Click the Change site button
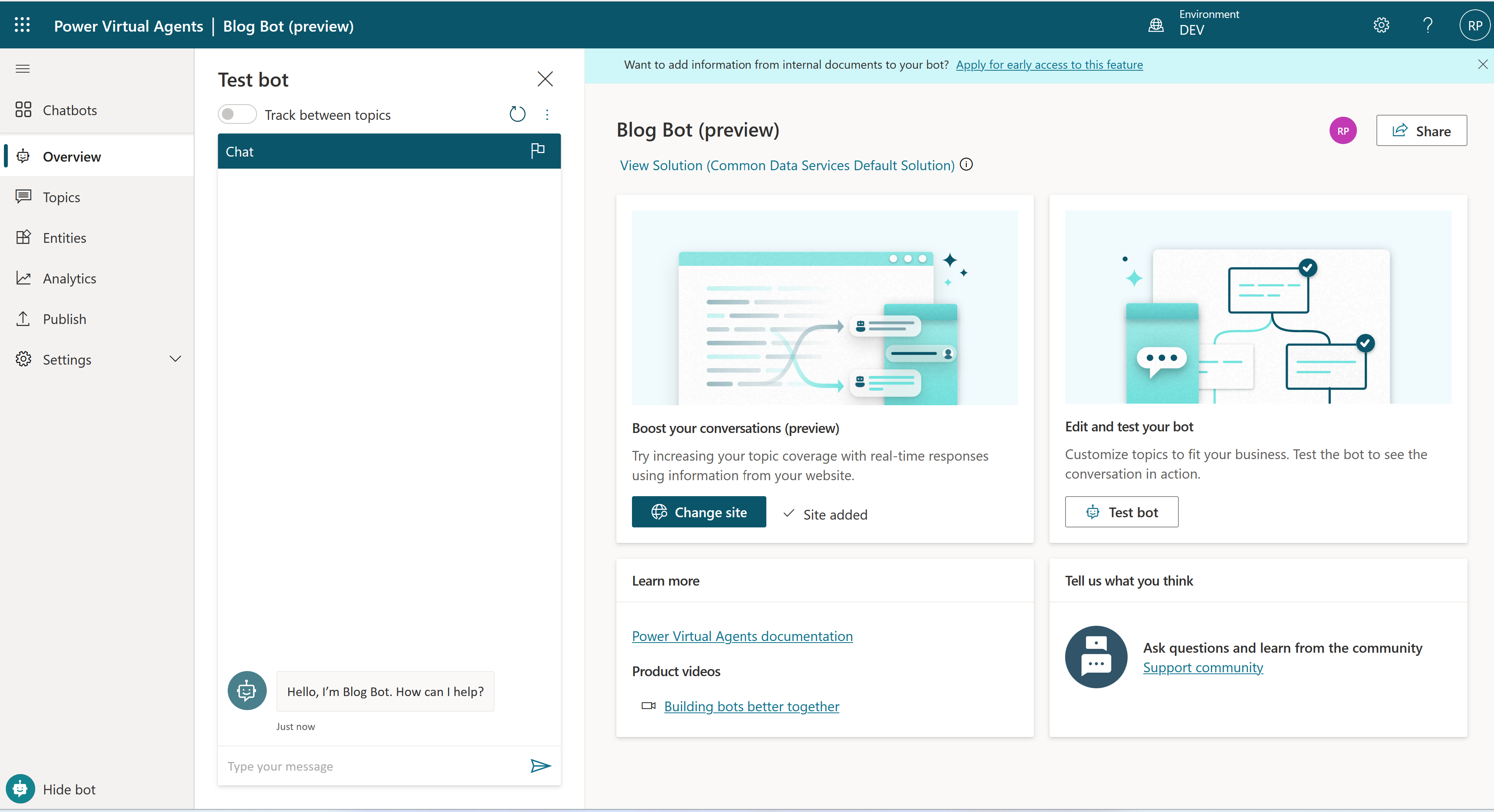Image resolution: width=1494 pixels, height=812 pixels. [x=698, y=512]
